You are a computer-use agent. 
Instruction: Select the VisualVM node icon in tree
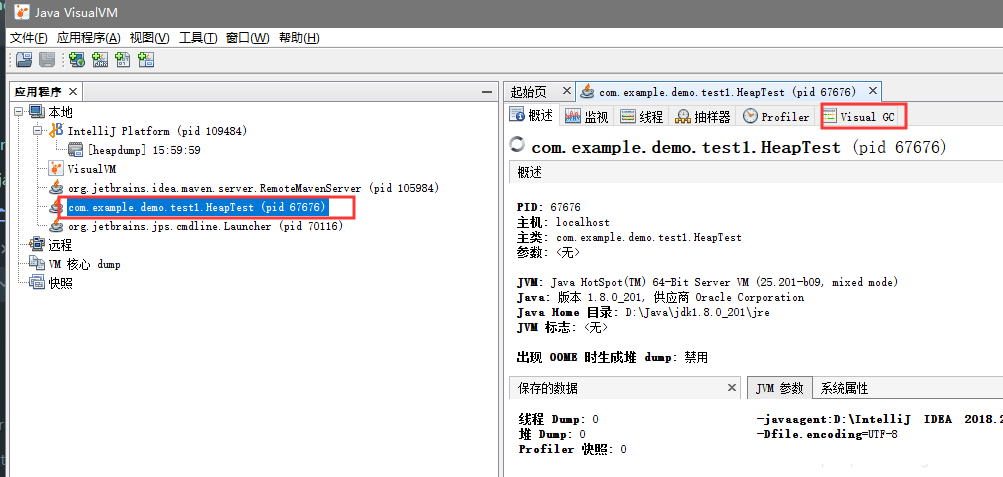(x=58, y=169)
